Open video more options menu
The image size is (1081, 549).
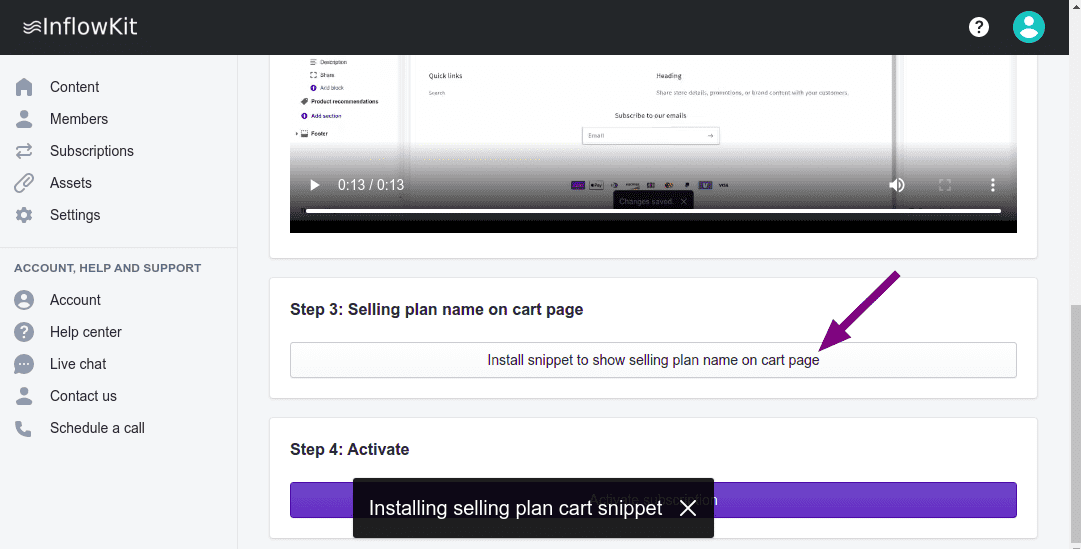993,185
